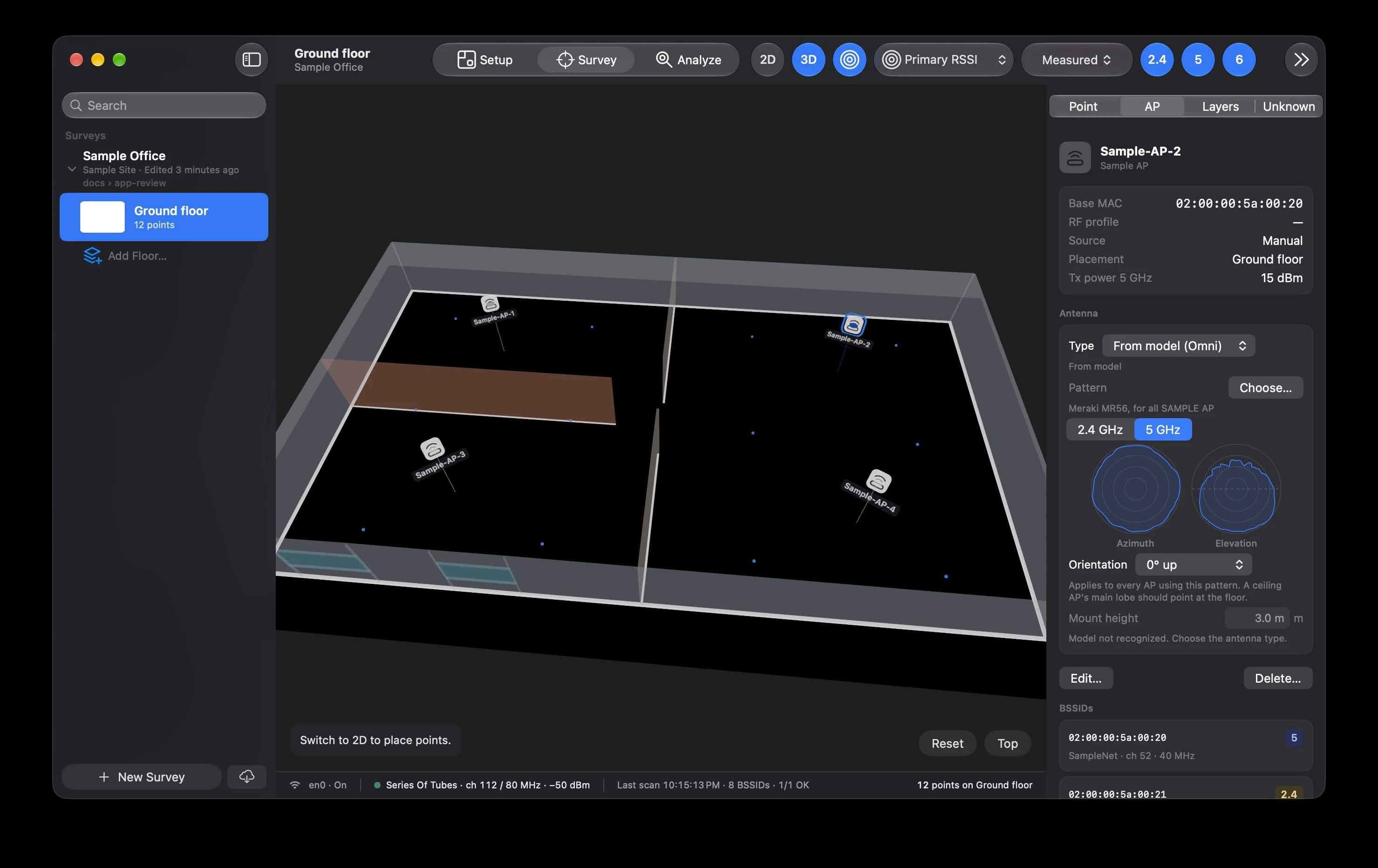Viewport: 1378px width, 868px height.
Task: Open the Orientation dropdown
Action: (1194, 564)
